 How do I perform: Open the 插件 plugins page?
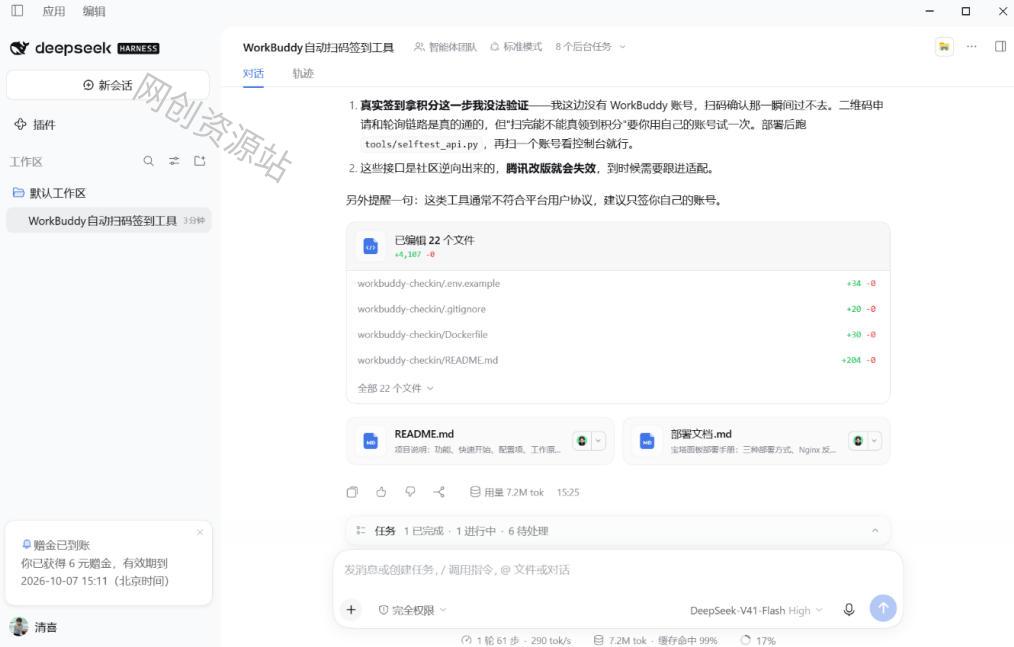click(36, 124)
